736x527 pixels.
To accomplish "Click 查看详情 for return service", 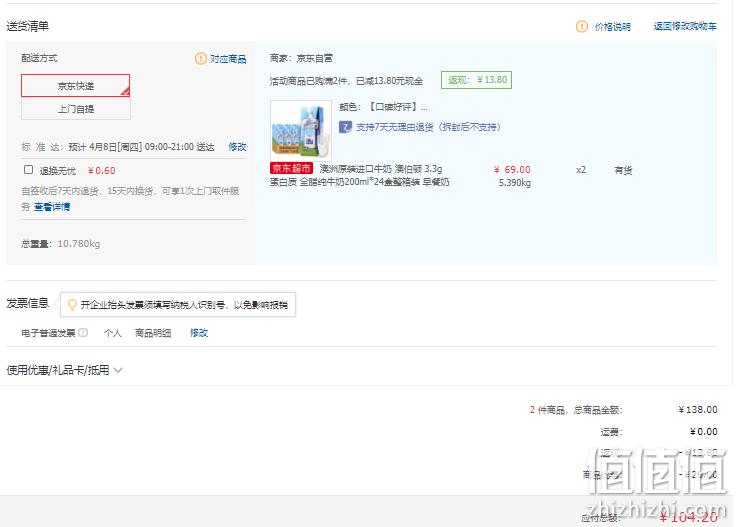I will [52, 206].
